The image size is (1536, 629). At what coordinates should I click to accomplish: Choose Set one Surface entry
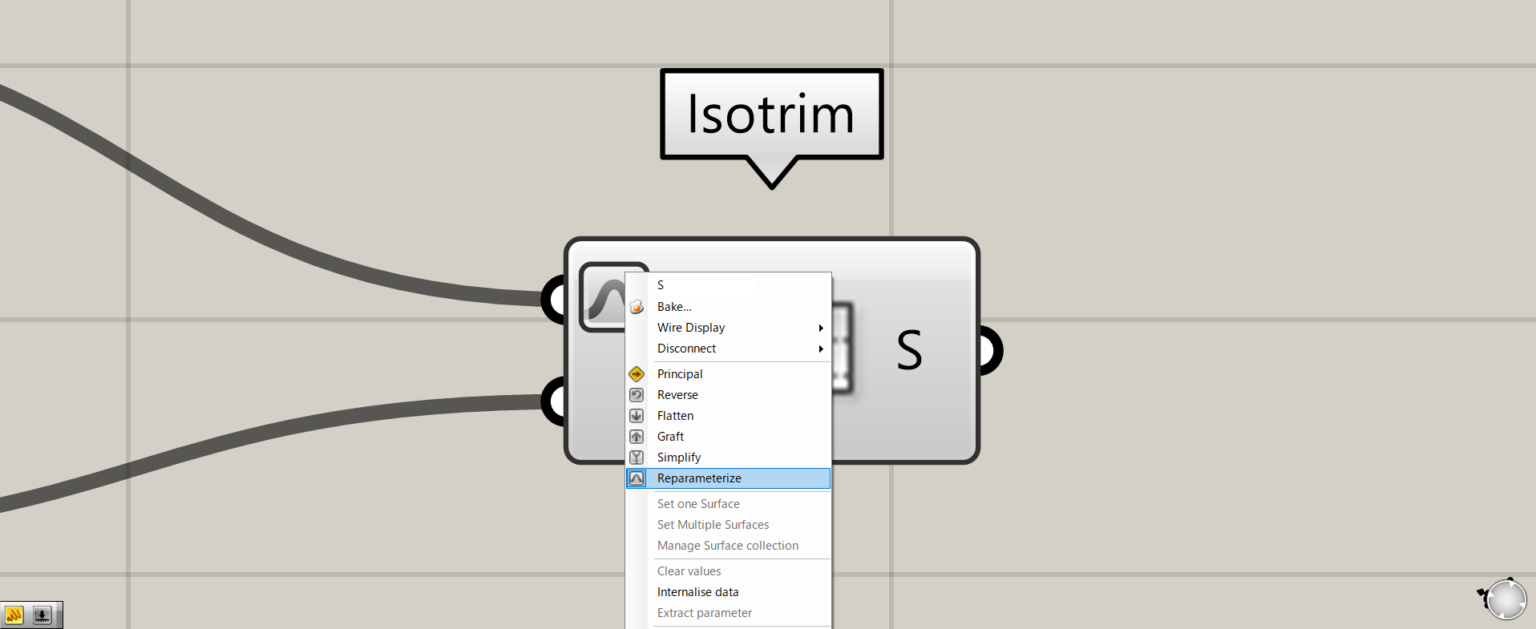(698, 503)
